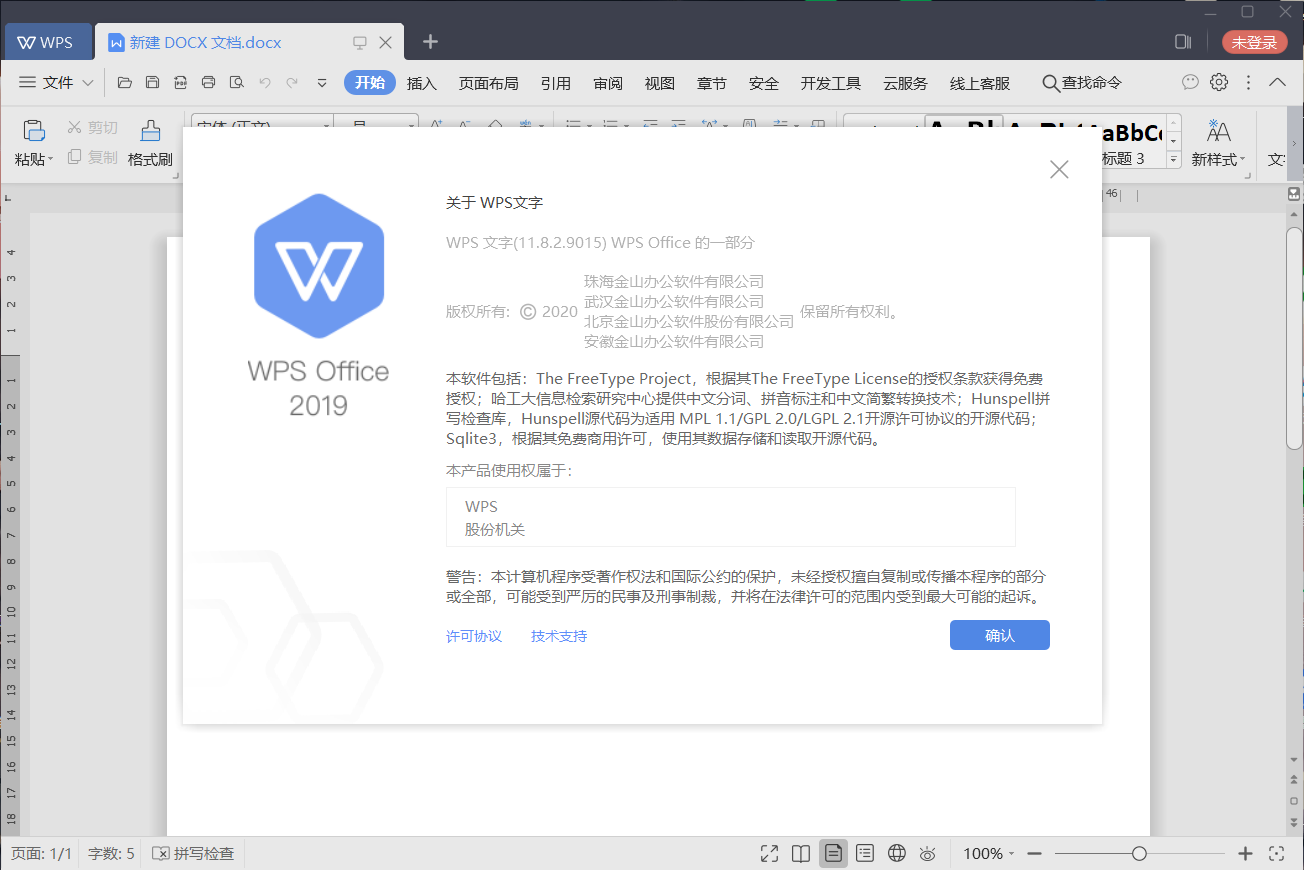Image resolution: width=1304 pixels, height=870 pixels.
Task: Enable eye protection mode icon
Action: point(928,853)
